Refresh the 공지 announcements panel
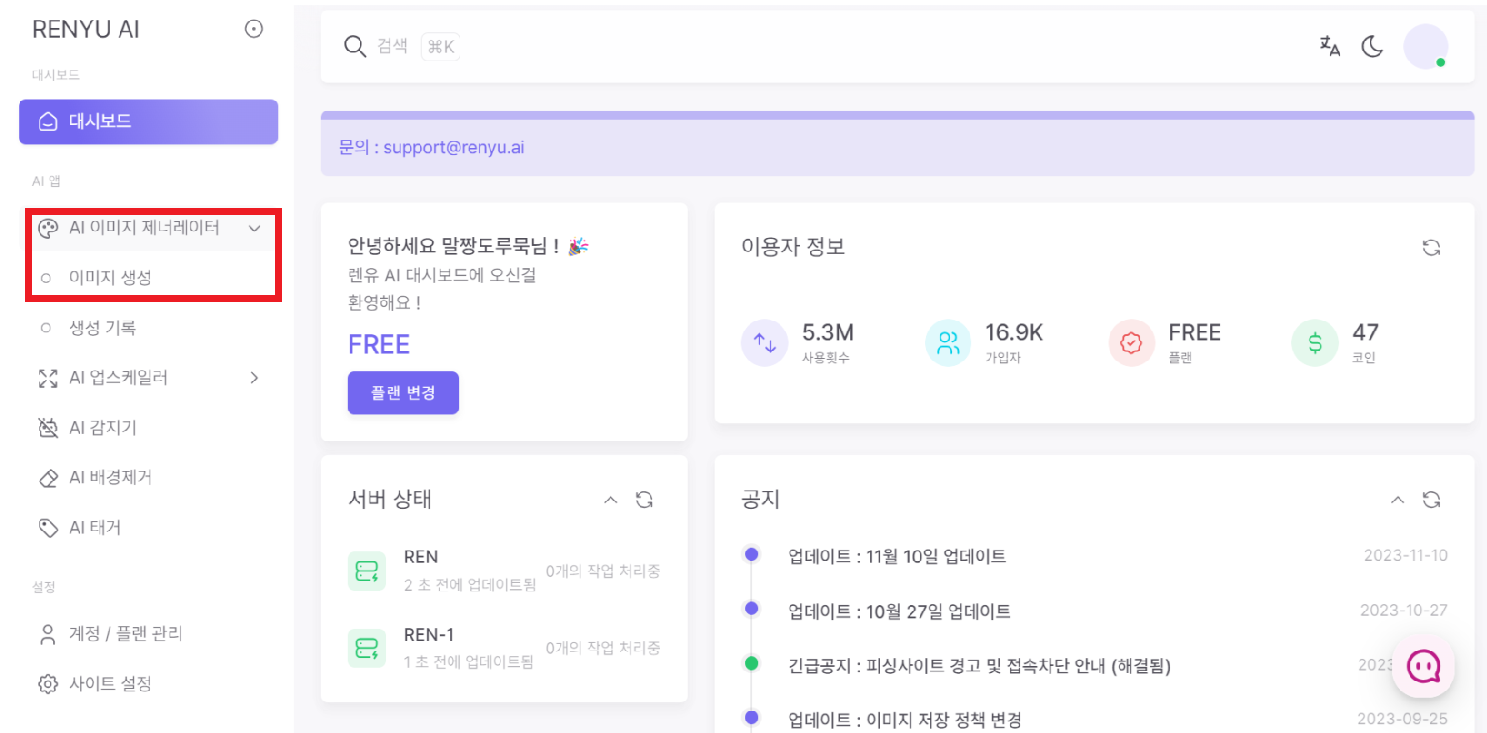Screen dimensions: 1487x733 point(1431,500)
